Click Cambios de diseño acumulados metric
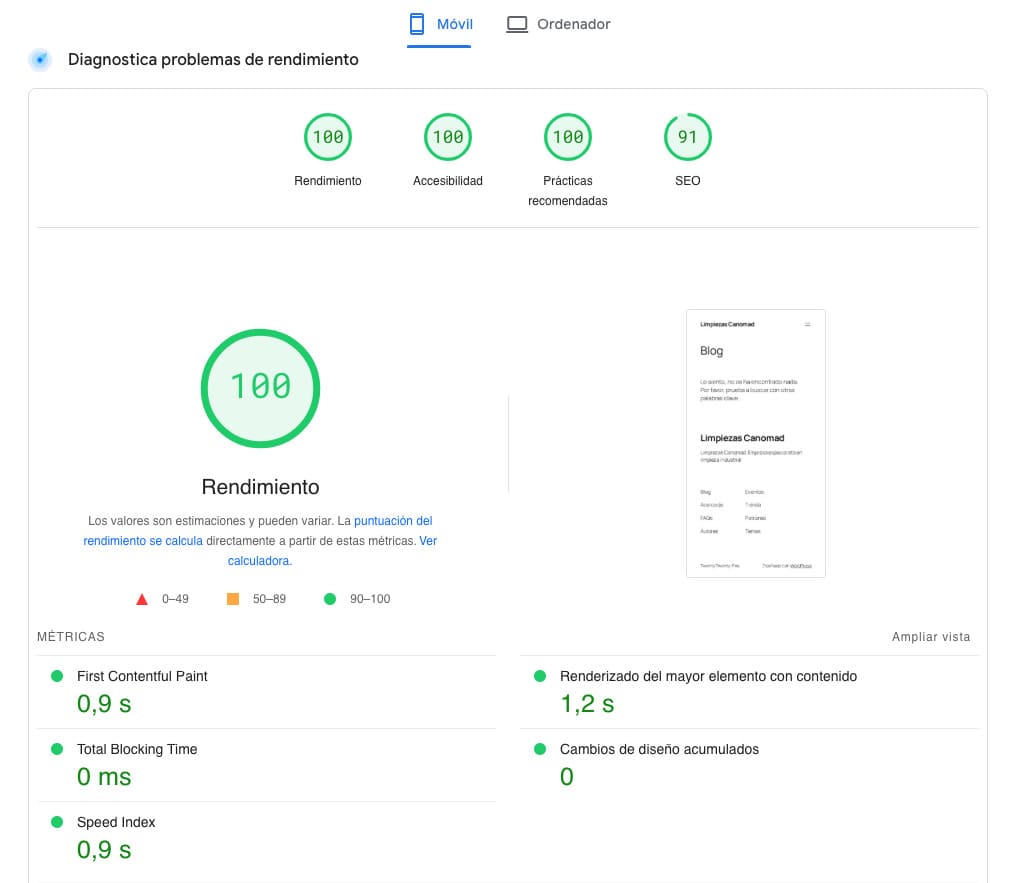This screenshot has width=1012, height=883. tap(659, 750)
